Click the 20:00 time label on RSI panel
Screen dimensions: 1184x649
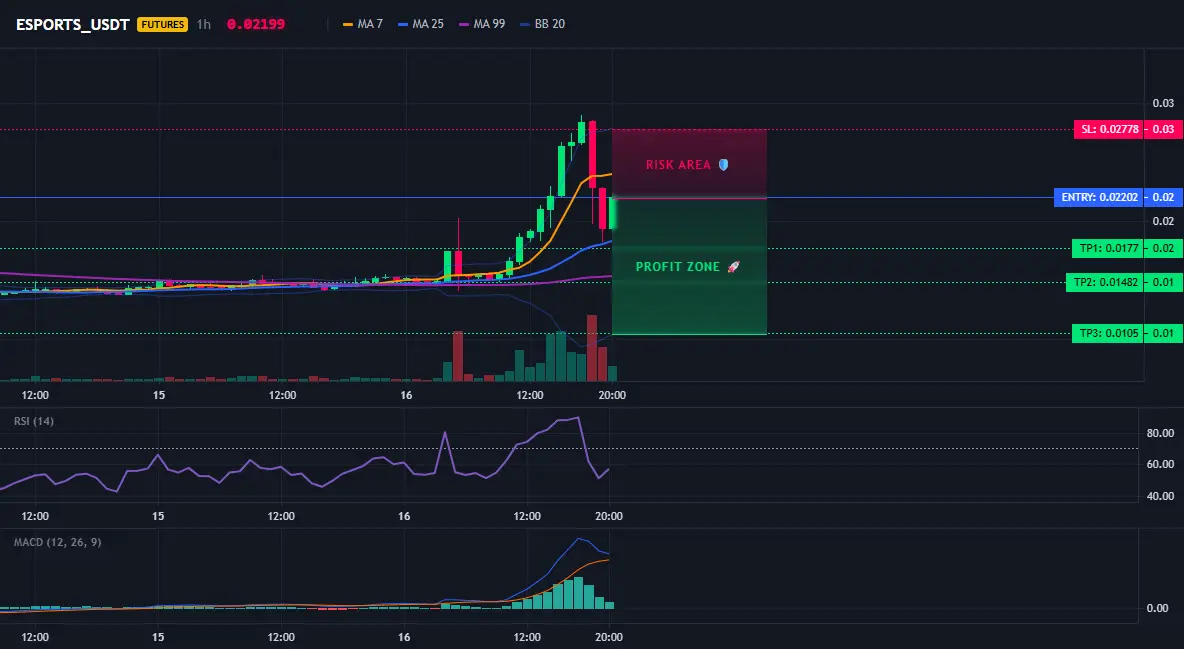pyautogui.click(x=609, y=516)
